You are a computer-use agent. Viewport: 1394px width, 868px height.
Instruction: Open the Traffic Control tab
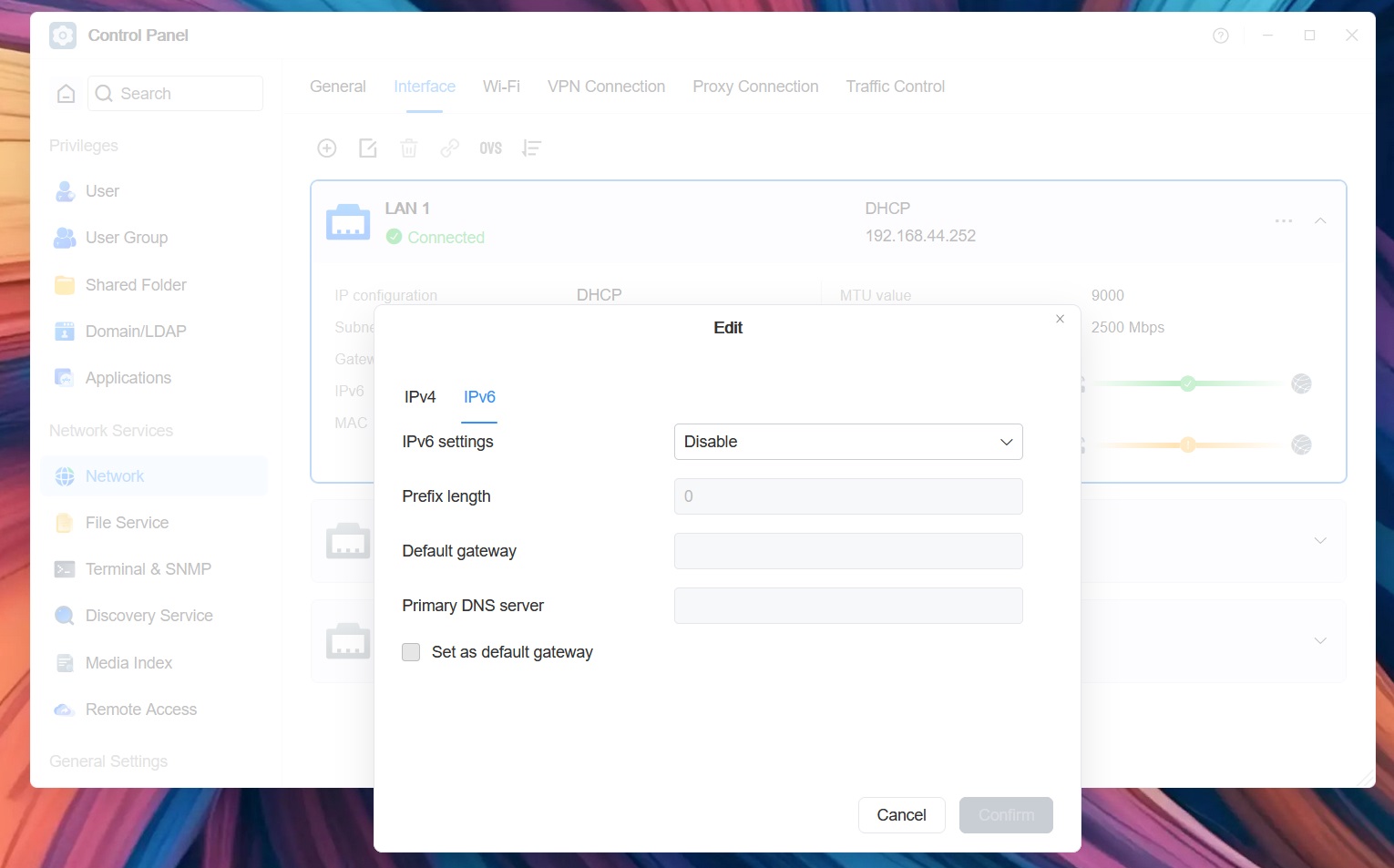[895, 87]
